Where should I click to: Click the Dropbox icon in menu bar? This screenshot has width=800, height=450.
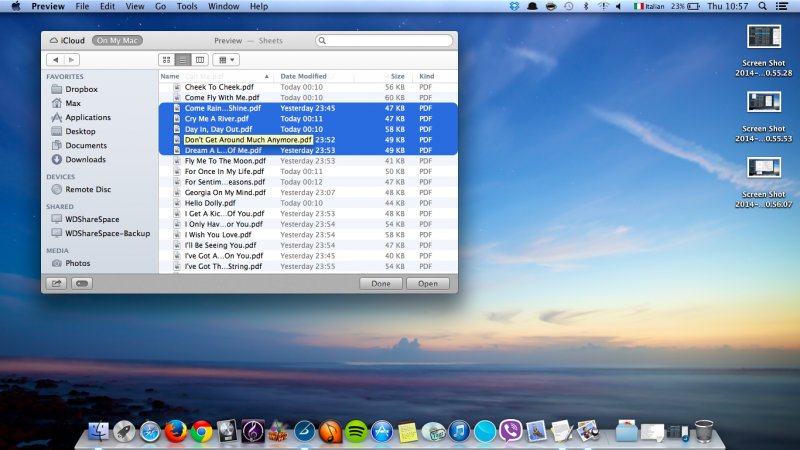(x=514, y=7)
